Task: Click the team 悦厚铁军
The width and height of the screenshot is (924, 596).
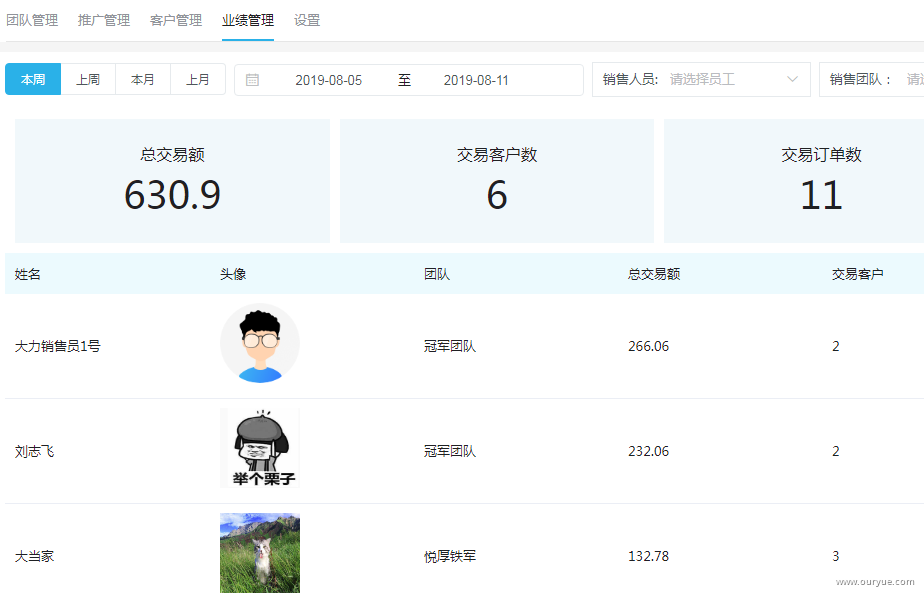Action: (450, 557)
